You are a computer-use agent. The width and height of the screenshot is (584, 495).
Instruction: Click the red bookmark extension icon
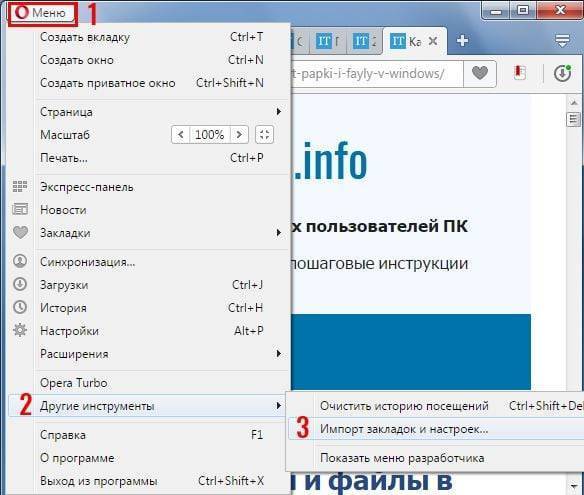[520, 73]
